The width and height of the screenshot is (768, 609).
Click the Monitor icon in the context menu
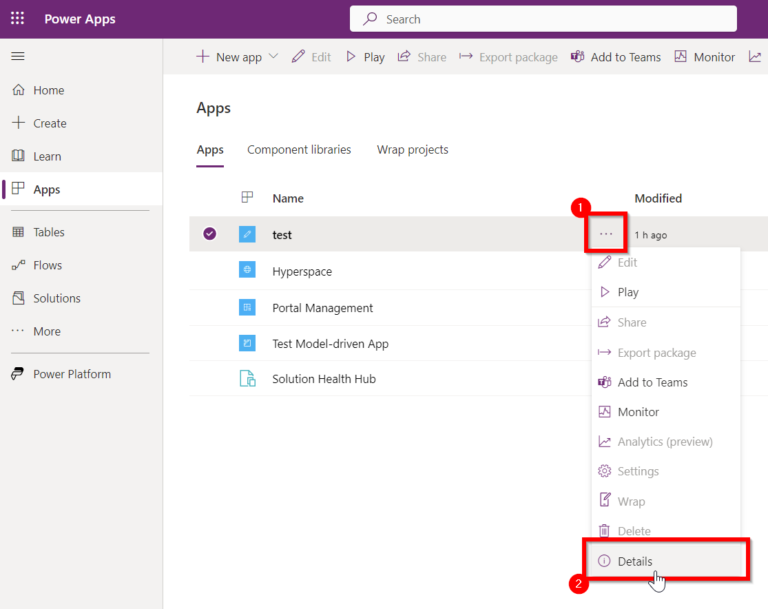click(604, 412)
